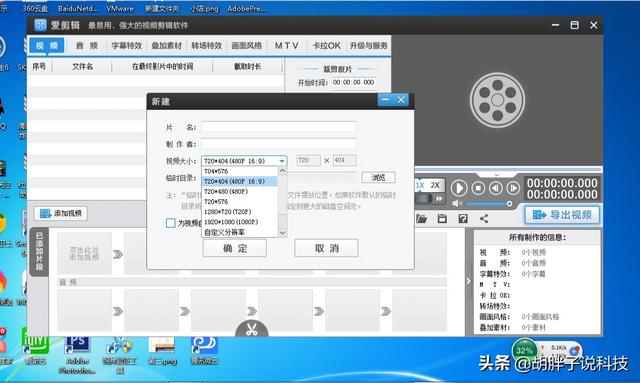
Task: Switch to the 视频 tab
Action: 47,45
